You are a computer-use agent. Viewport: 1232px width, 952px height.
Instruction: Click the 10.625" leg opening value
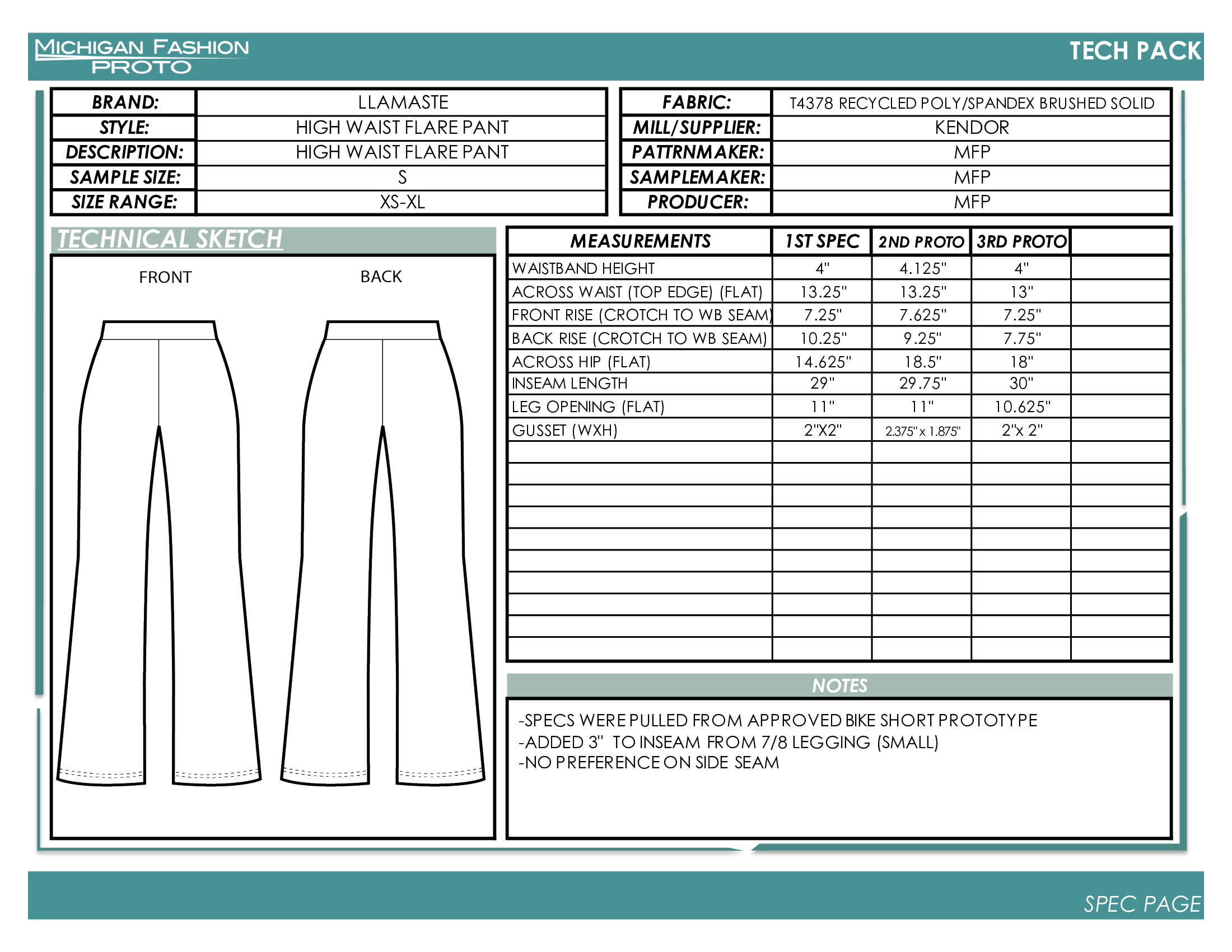point(1021,407)
